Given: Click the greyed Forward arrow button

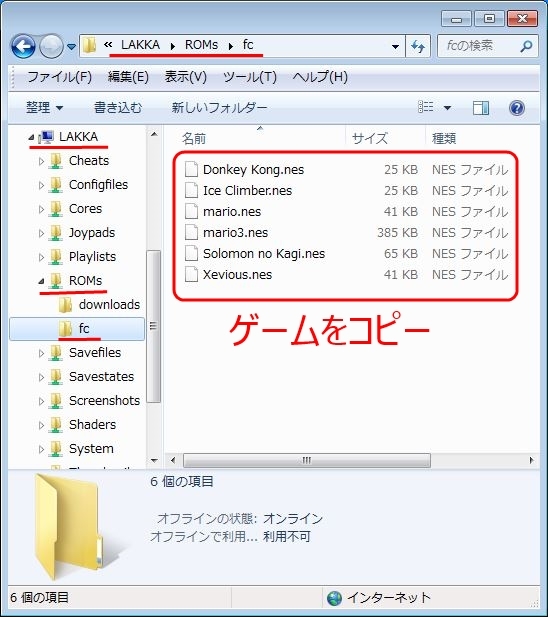Looking at the screenshot, I should 52,46.
